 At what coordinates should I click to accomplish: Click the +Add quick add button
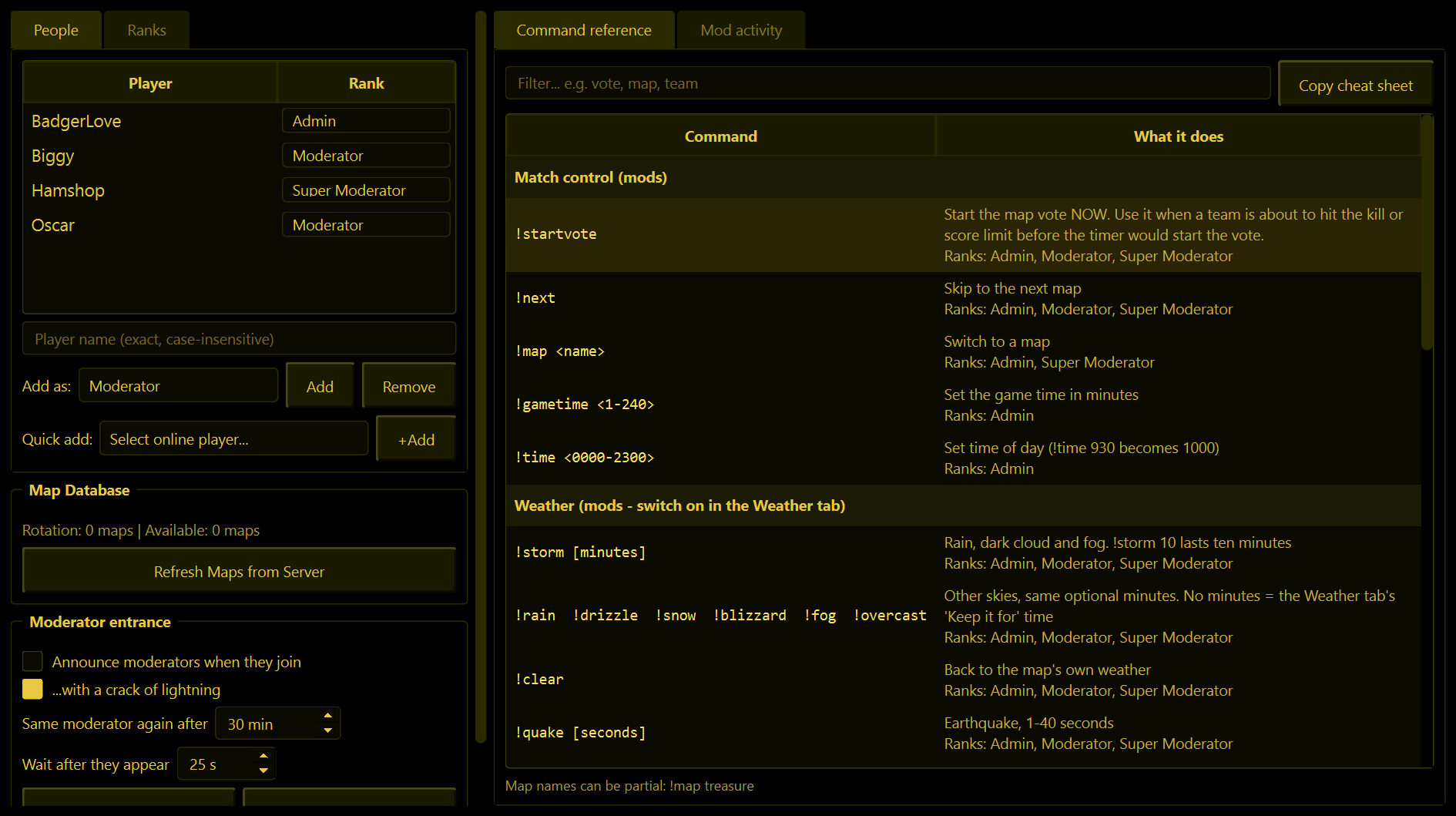416,439
